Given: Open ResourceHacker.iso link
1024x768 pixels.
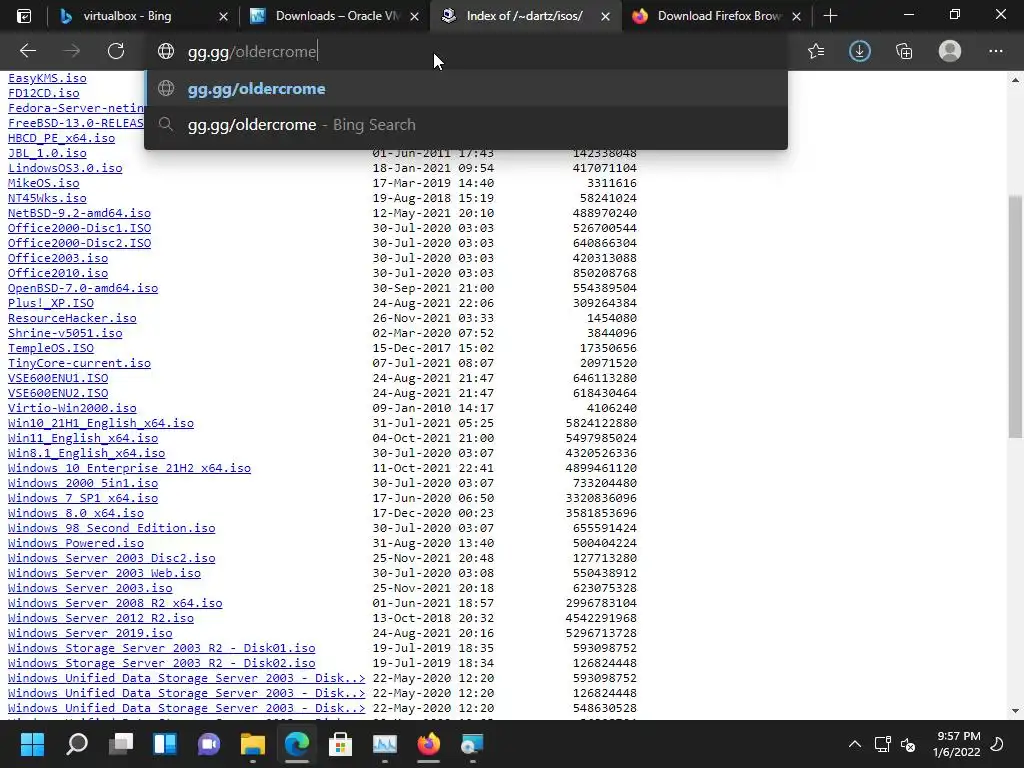Looking at the screenshot, I should (x=72, y=318).
